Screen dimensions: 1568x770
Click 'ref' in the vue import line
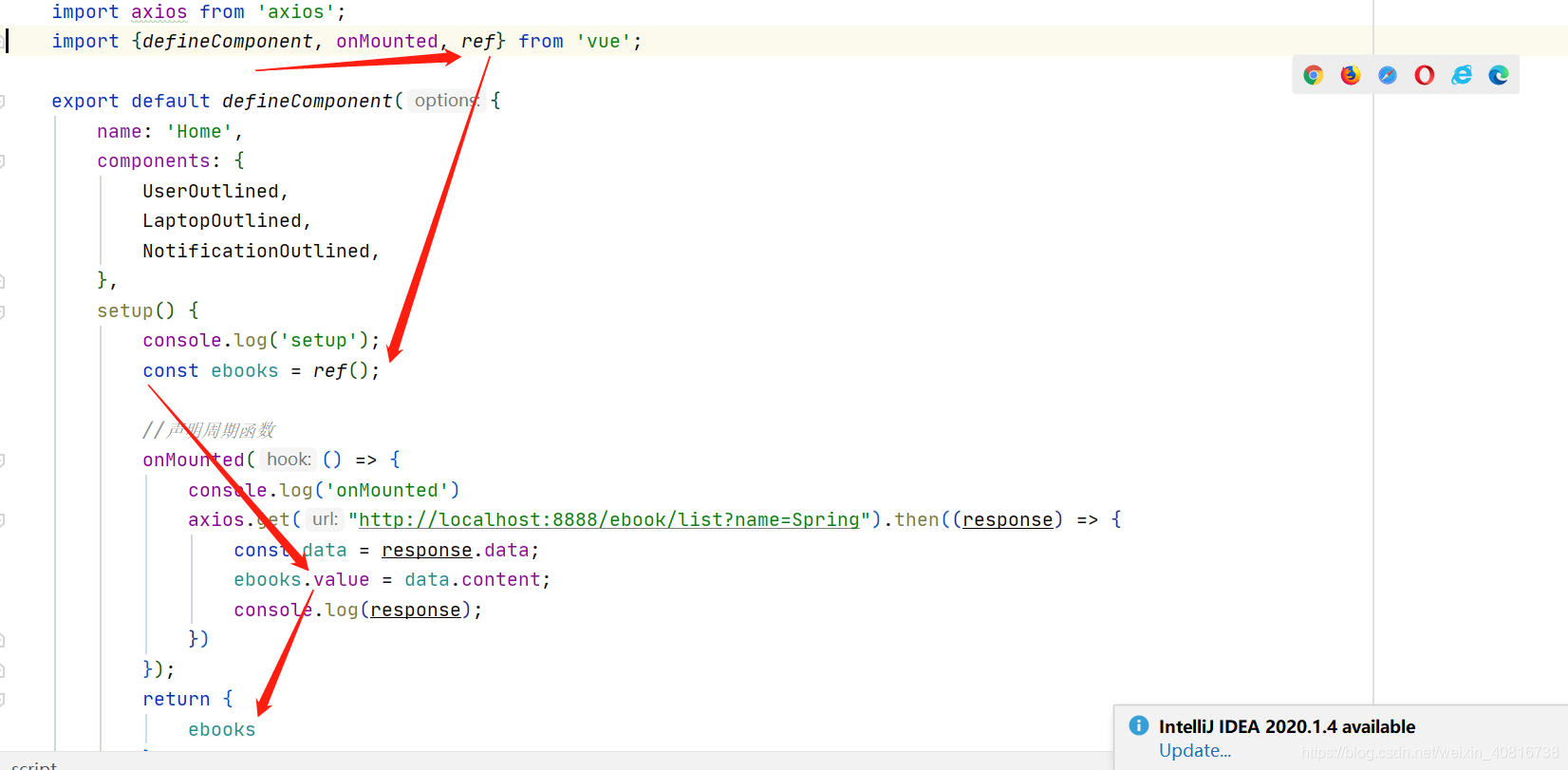point(478,42)
